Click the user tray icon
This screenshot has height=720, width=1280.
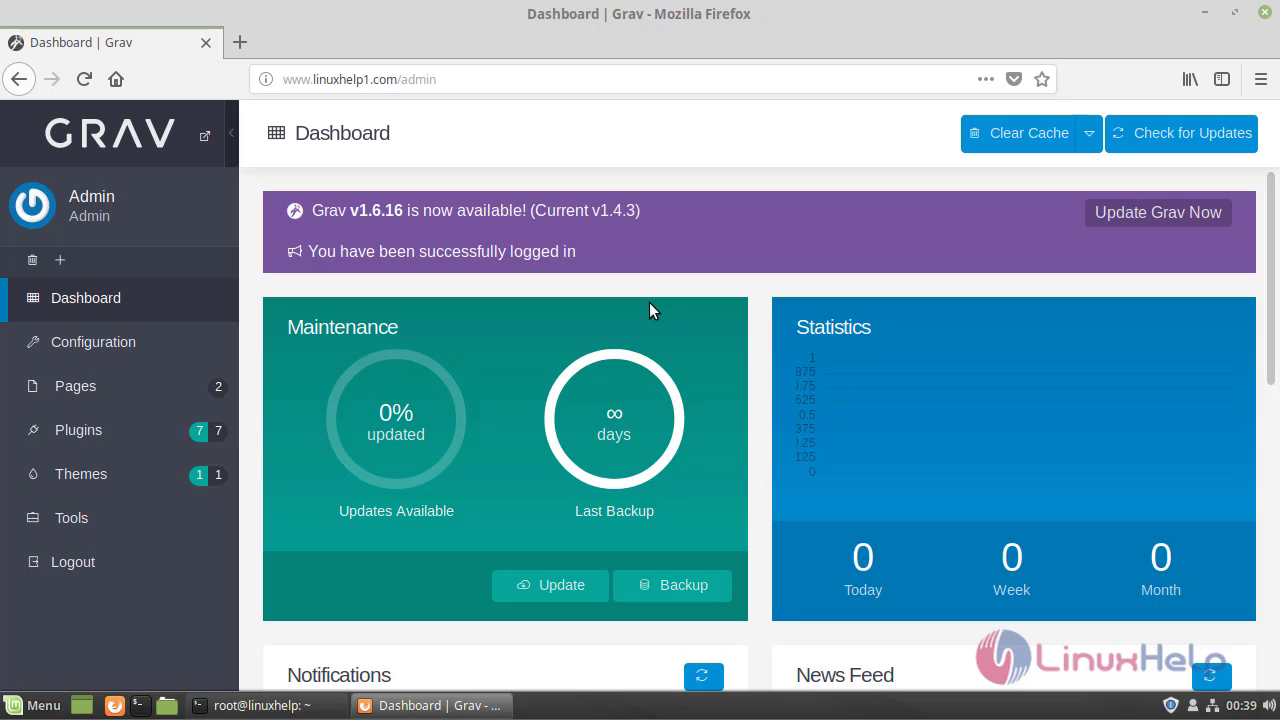[x=1192, y=705]
